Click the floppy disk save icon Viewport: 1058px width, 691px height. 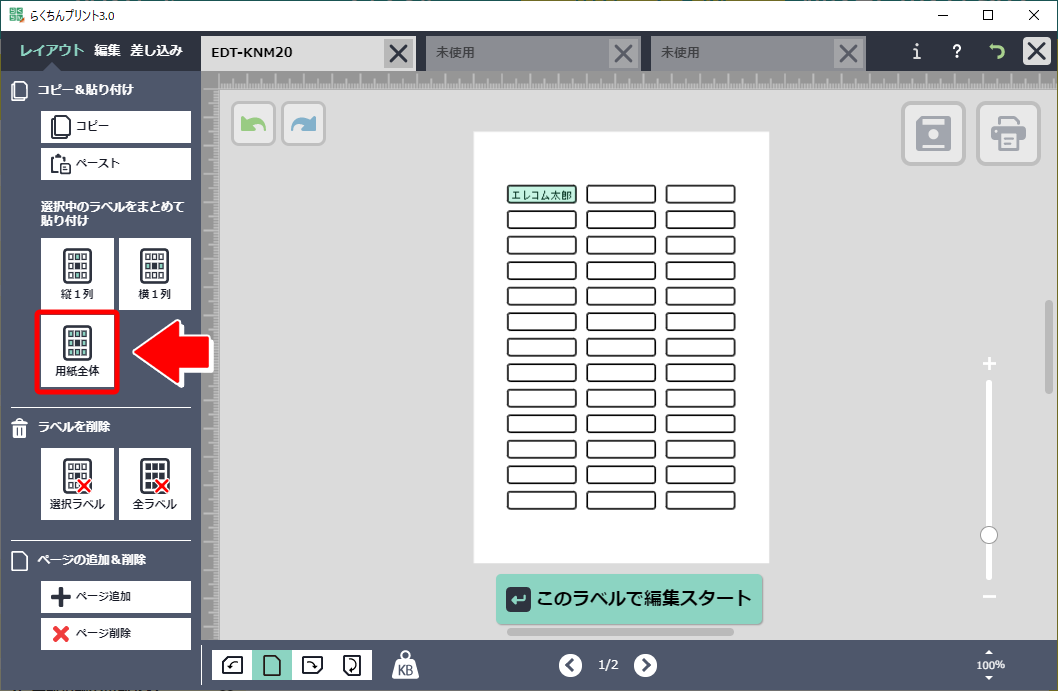point(933,134)
